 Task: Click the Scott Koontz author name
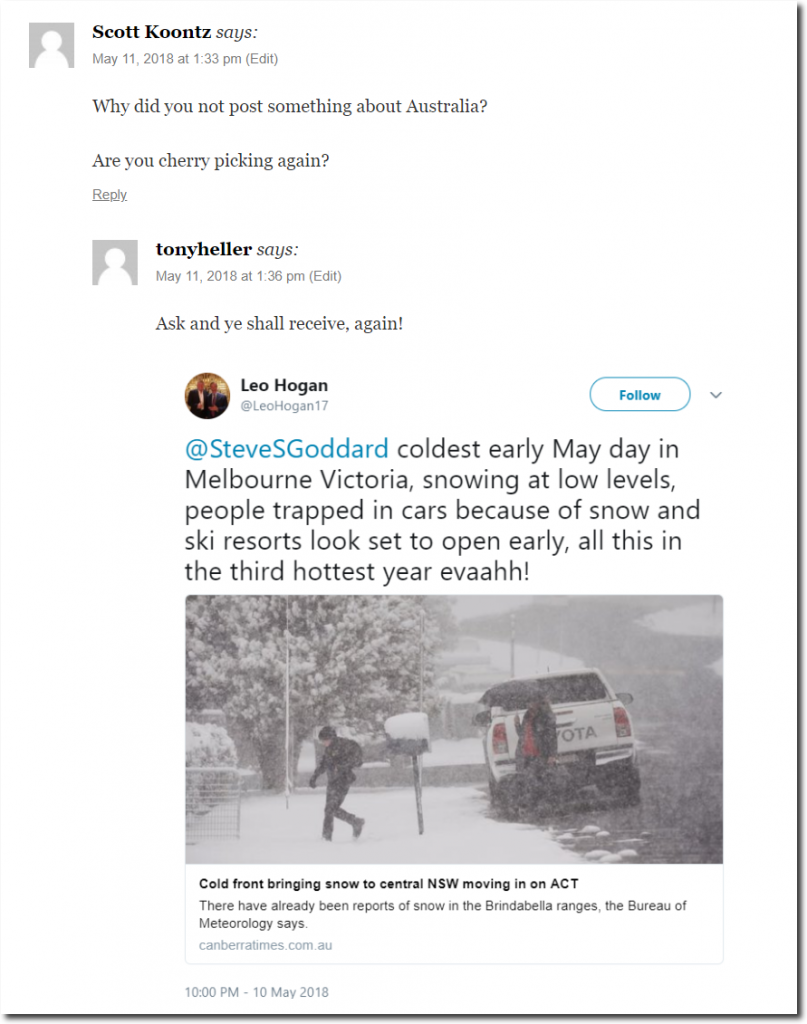pyautogui.click(x=151, y=32)
